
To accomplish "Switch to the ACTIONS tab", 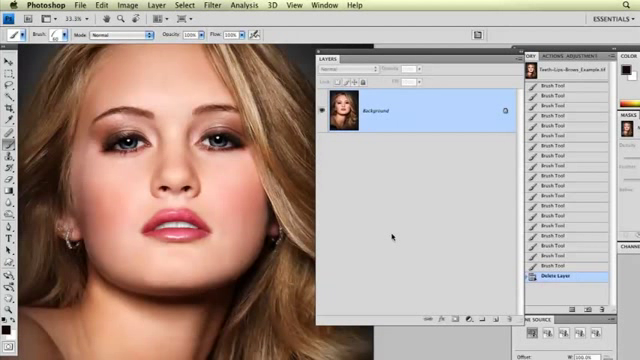I will tap(553, 56).
